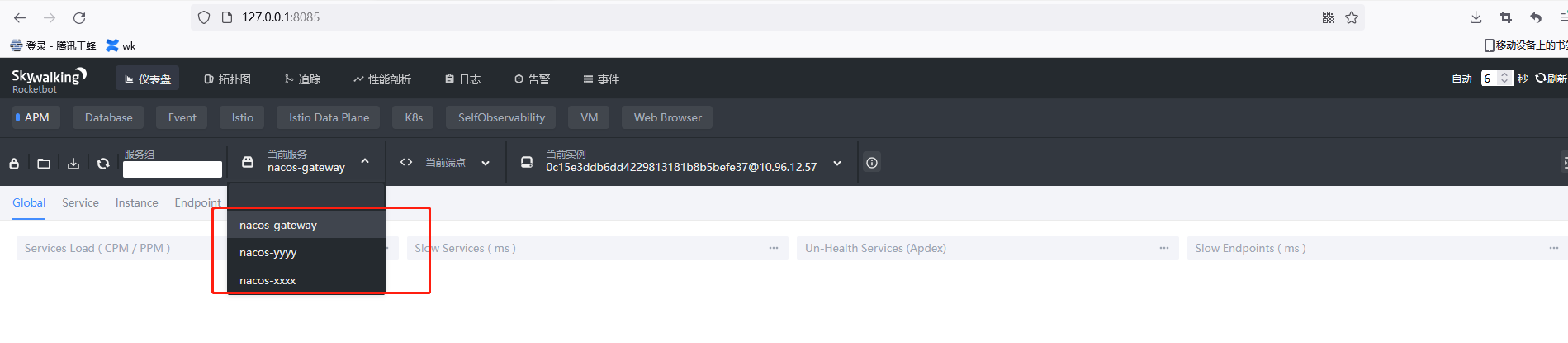Viewport: 1568px width, 343px height.
Task: Click the screenshot crop icon in browser toolbar
Action: click(x=1506, y=17)
